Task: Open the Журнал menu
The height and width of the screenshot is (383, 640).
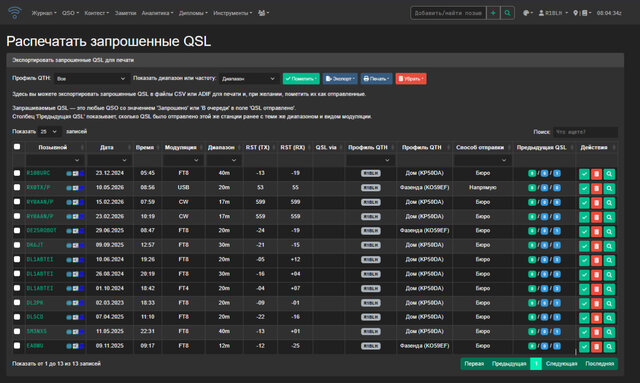Action: pos(44,13)
